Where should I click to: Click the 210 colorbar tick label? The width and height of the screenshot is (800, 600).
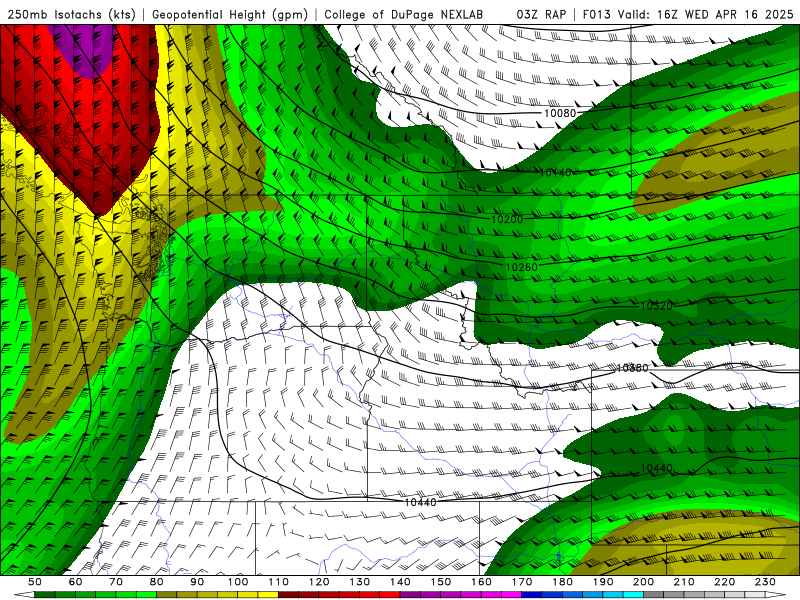[684, 582]
